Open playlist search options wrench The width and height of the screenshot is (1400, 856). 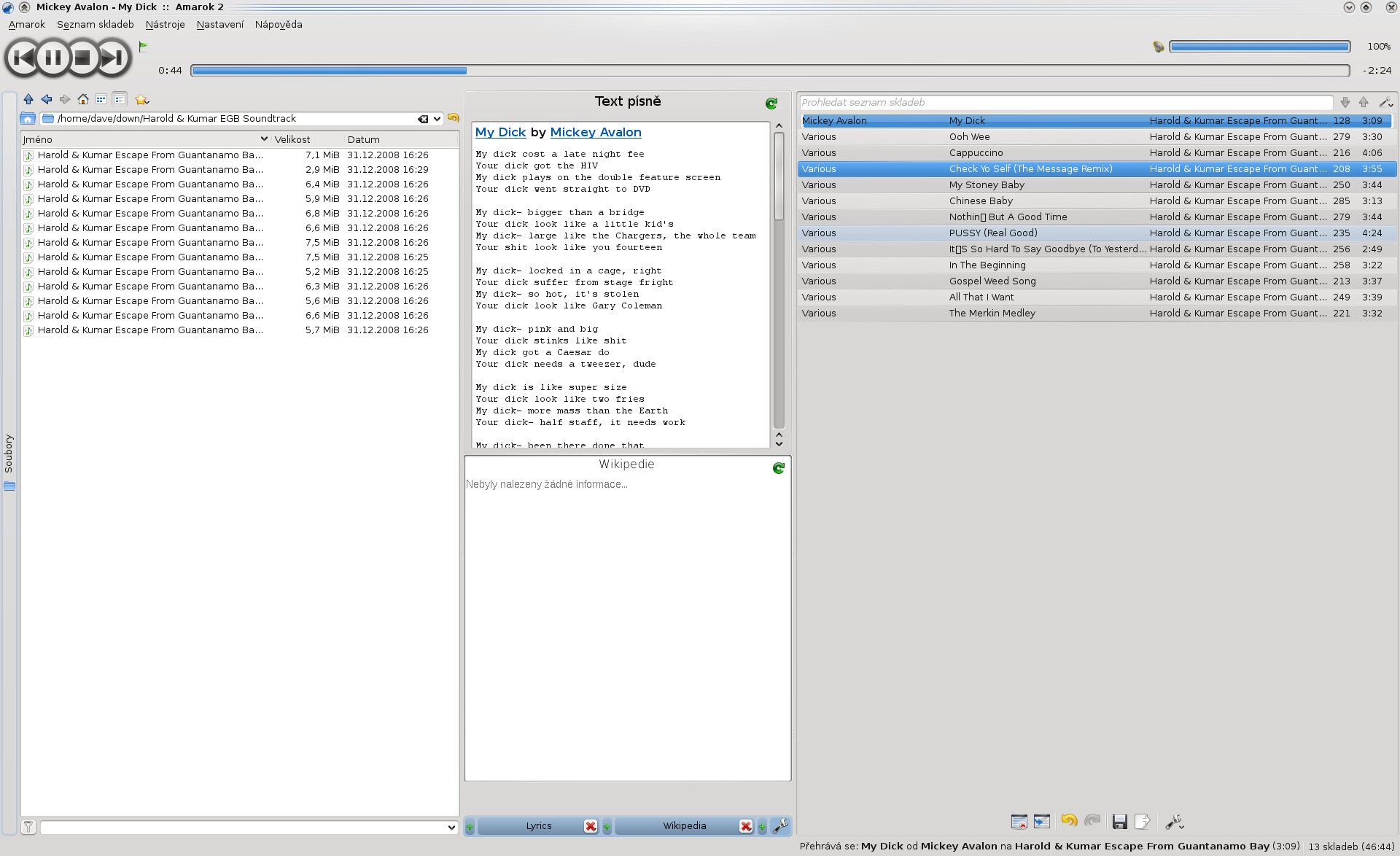click(x=1385, y=103)
